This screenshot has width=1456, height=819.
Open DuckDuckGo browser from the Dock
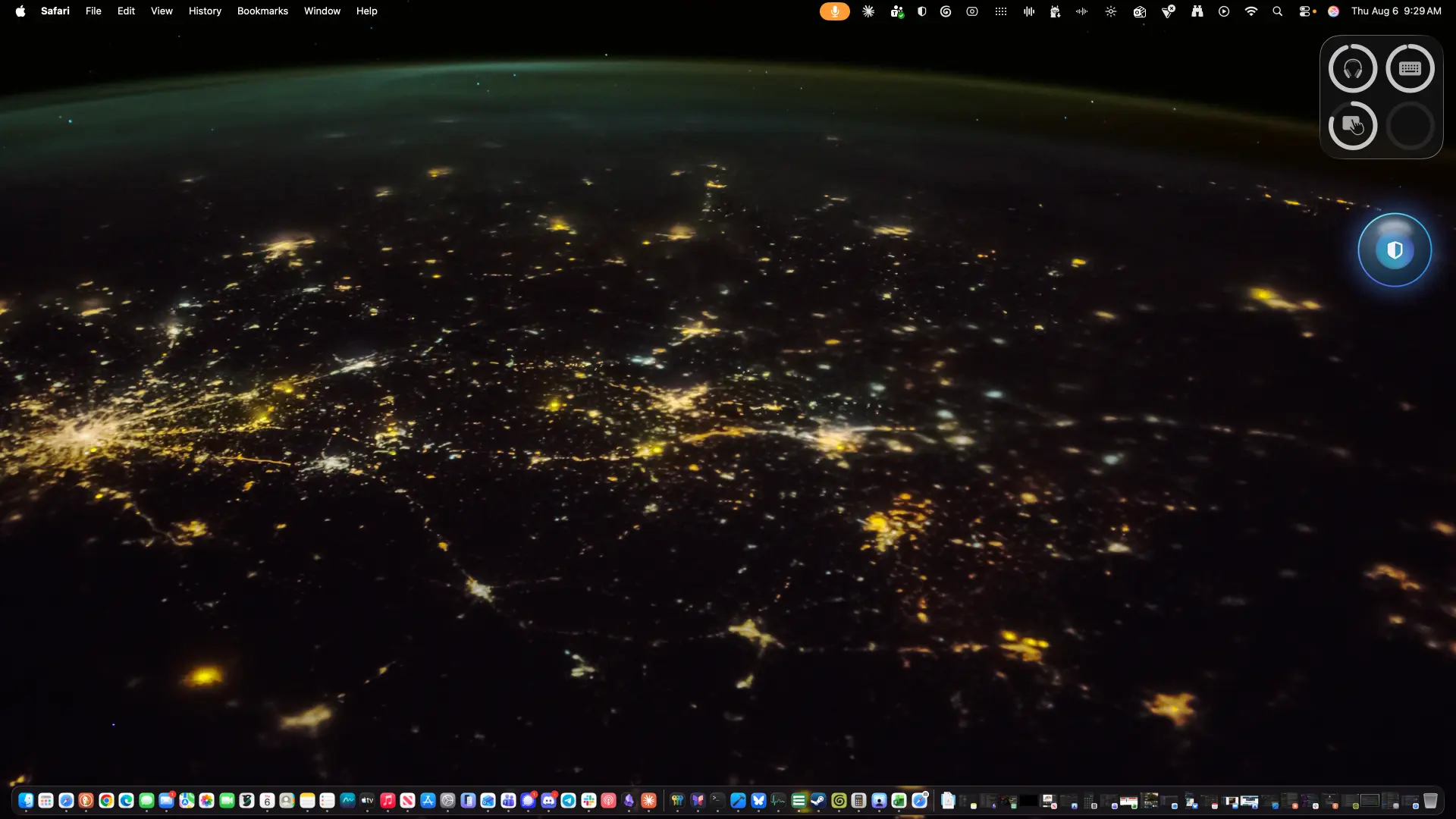pos(86,800)
